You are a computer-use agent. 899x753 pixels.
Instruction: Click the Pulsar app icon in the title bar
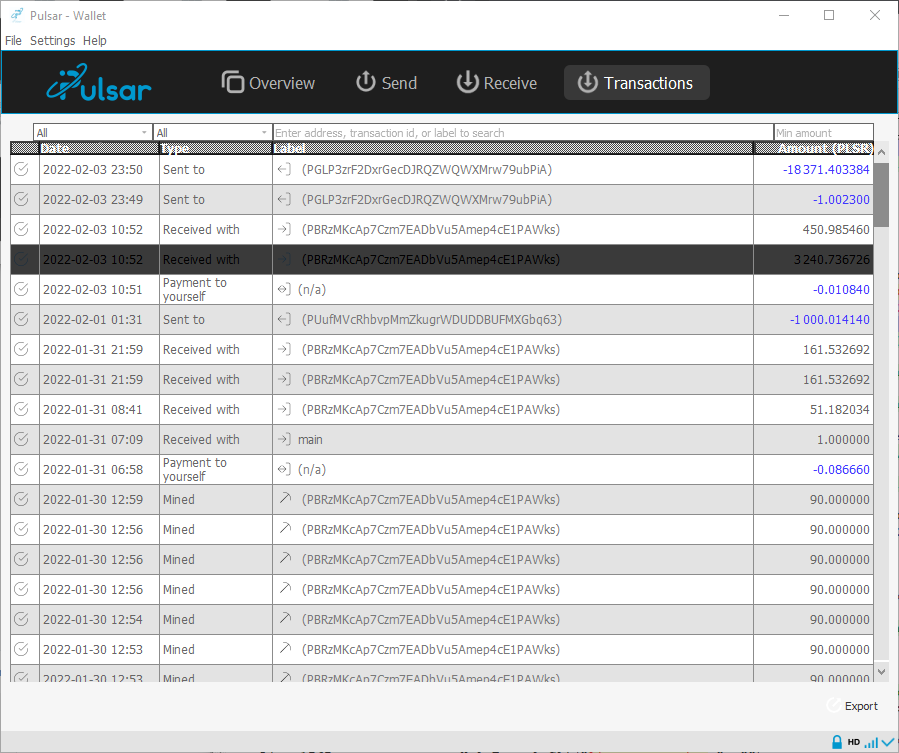pyautogui.click(x=17, y=15)
